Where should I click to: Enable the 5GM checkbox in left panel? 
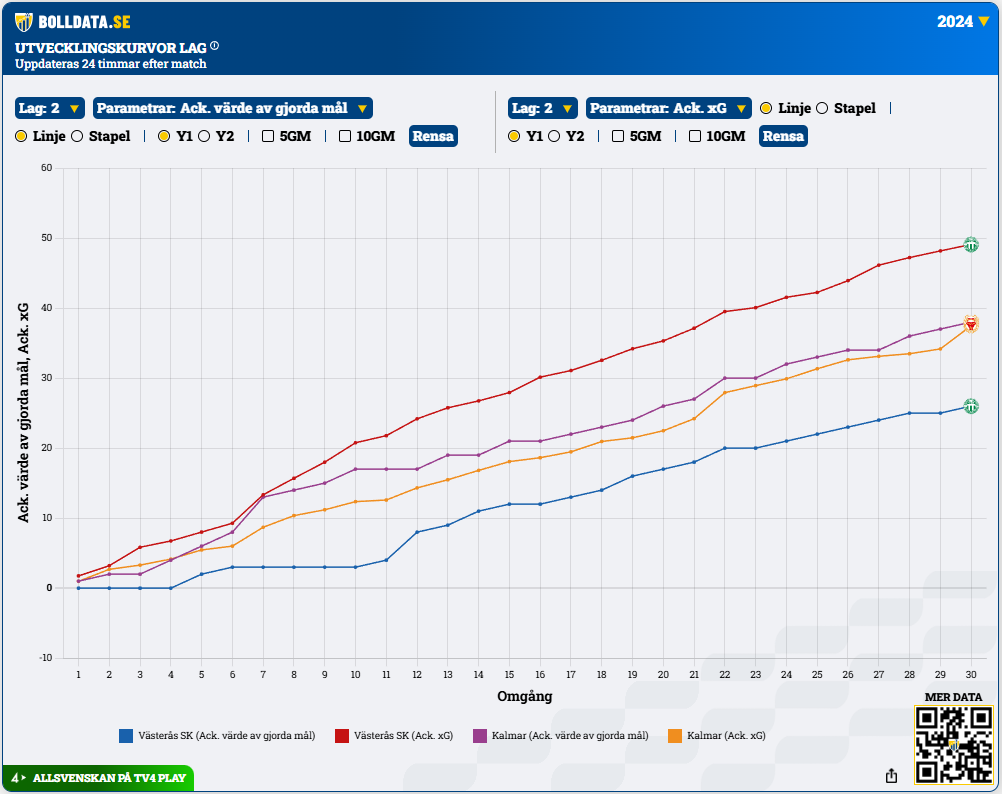tap(268, 136)
